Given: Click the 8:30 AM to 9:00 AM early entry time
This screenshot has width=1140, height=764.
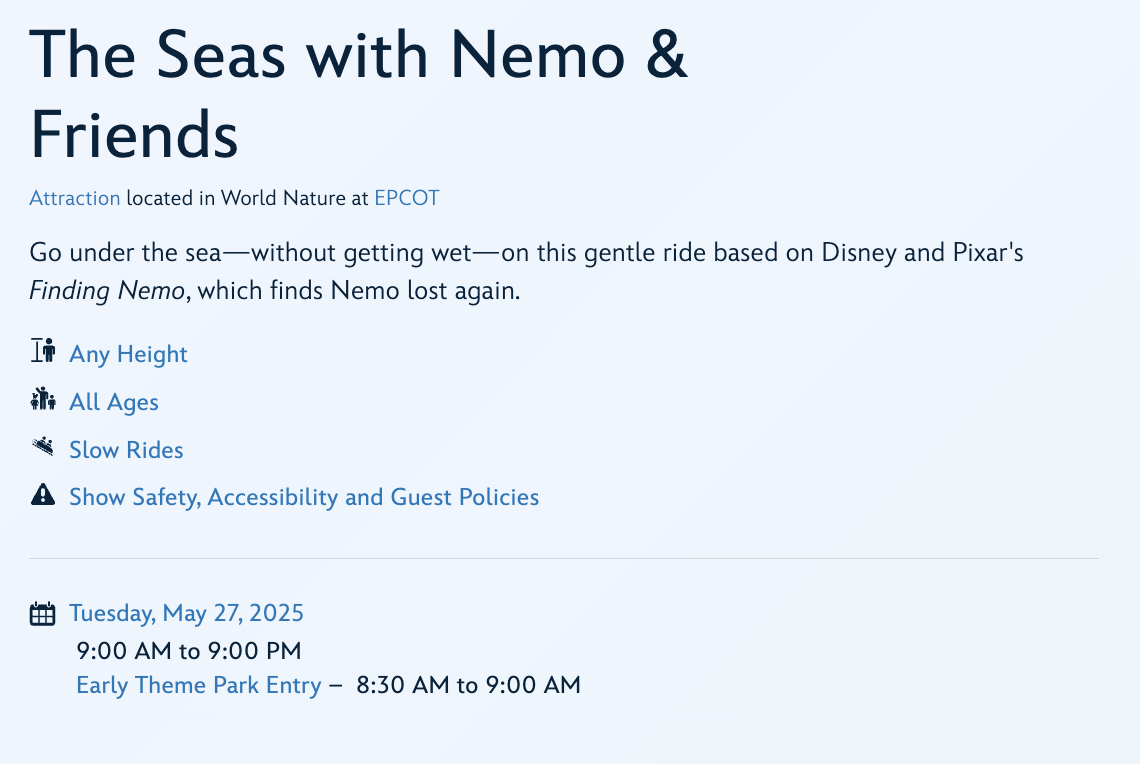Looking at the screenshot, I should [x=468, y=685].
